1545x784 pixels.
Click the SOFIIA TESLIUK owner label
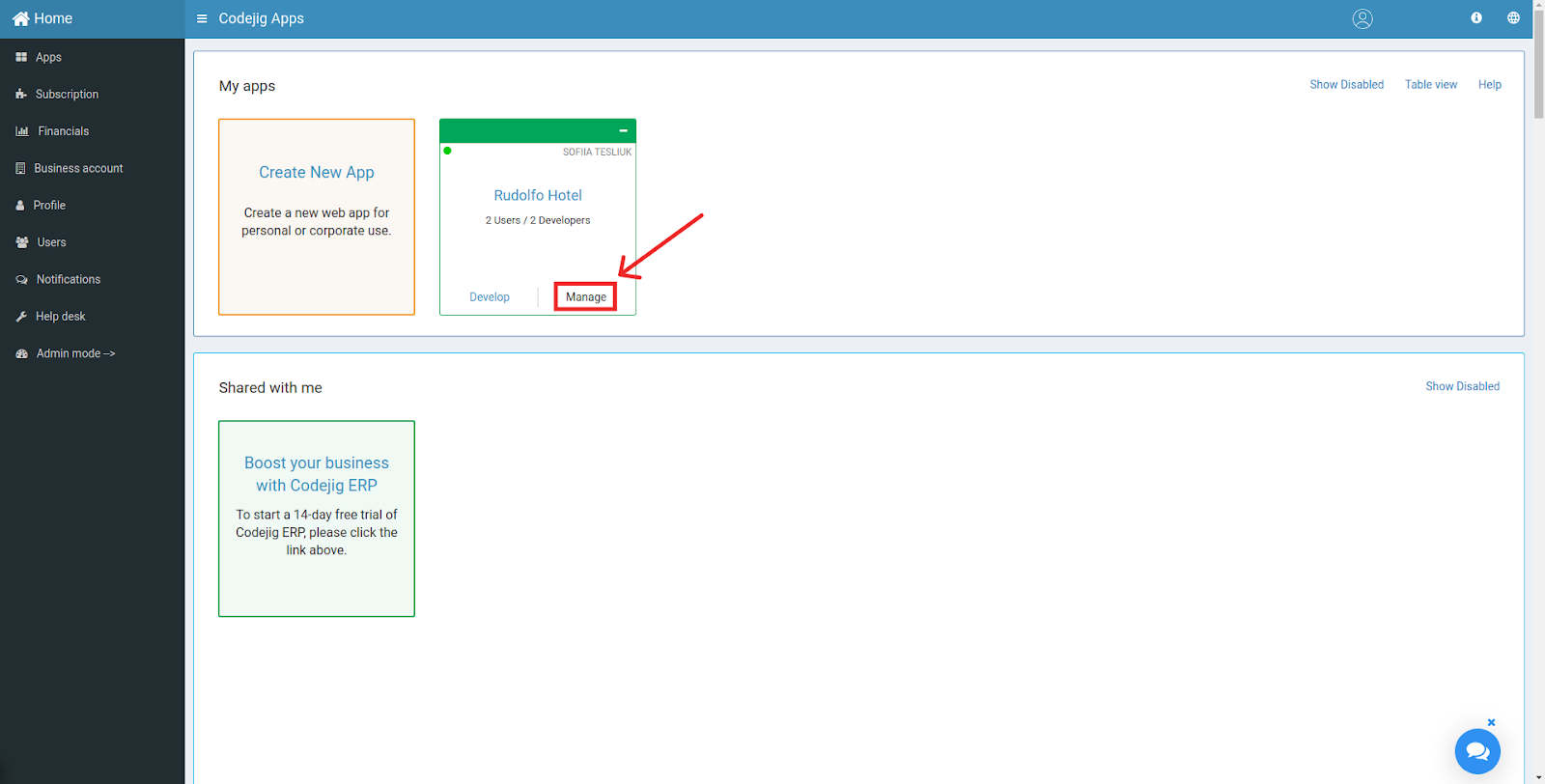(598, 153)
